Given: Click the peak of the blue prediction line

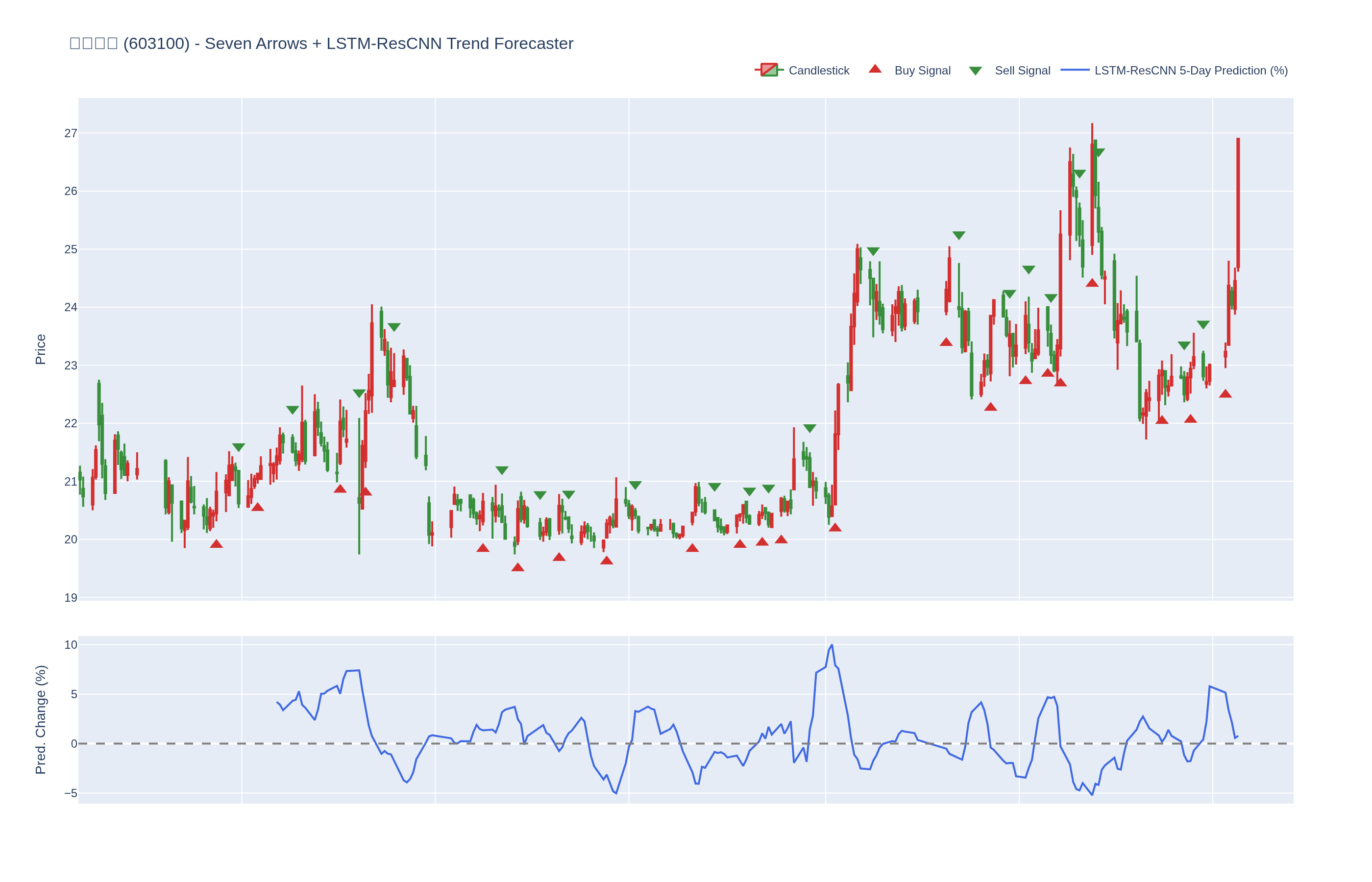Looking at the screenshot, I should click(832, 645).
